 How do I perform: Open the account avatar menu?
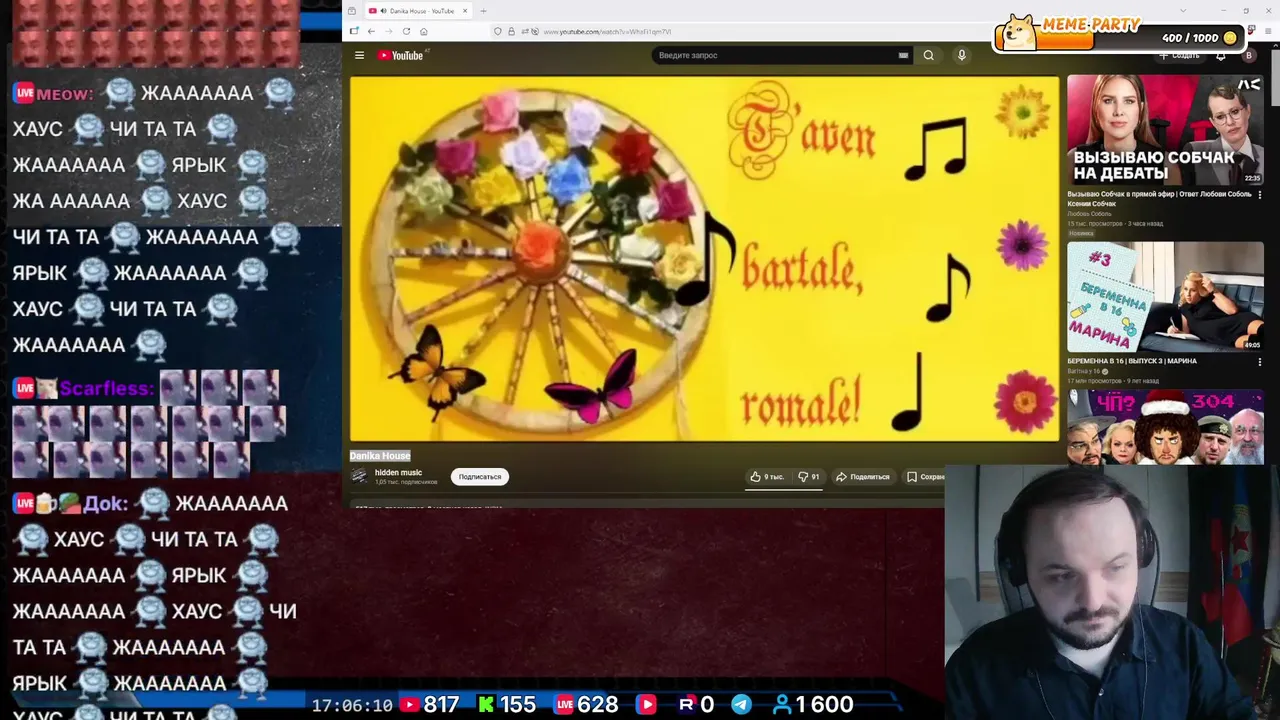[1248, 56]
